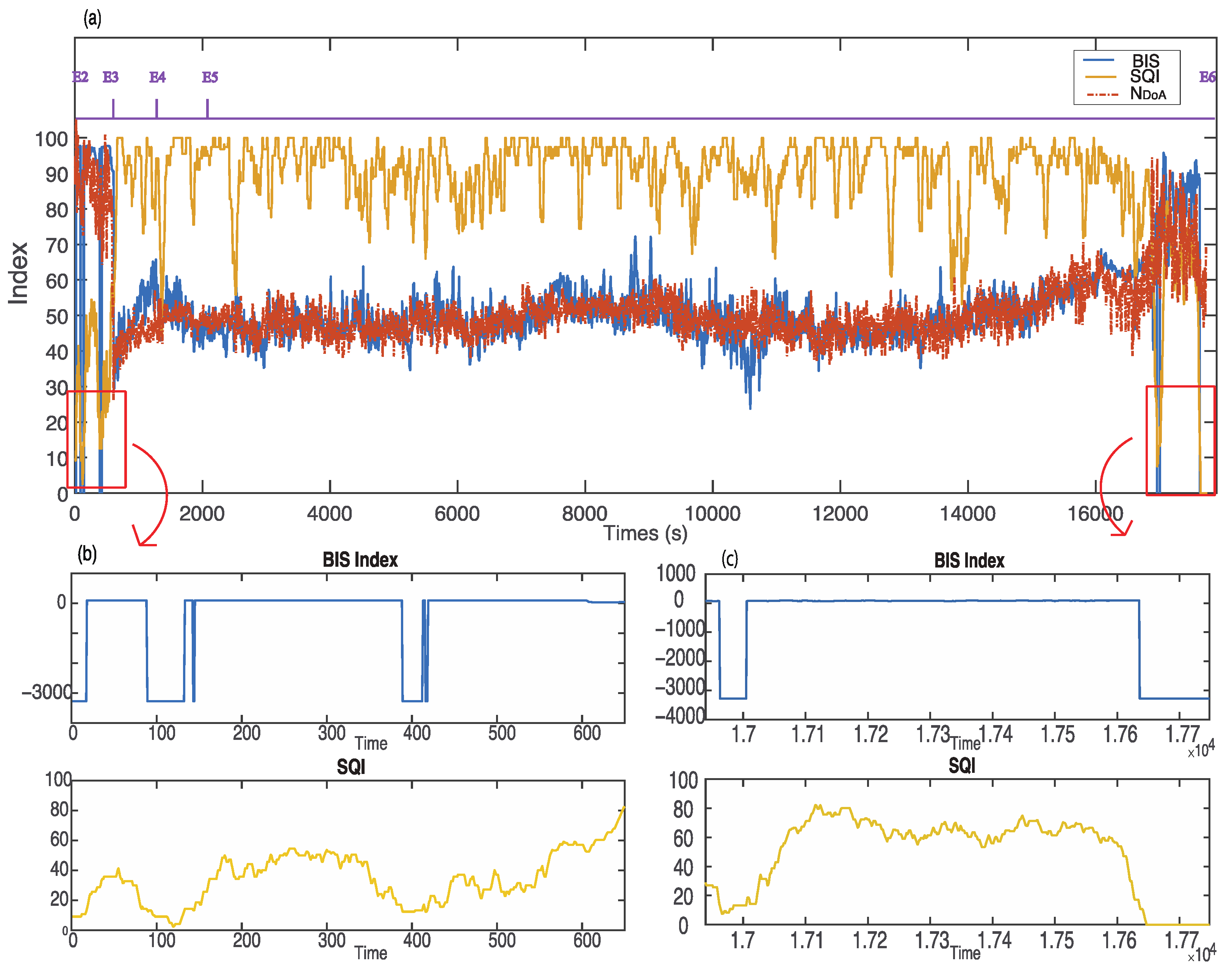Click the left red highlighted region box
The width and height of the screenshot is (1232, 974).
tap(96, 439)
